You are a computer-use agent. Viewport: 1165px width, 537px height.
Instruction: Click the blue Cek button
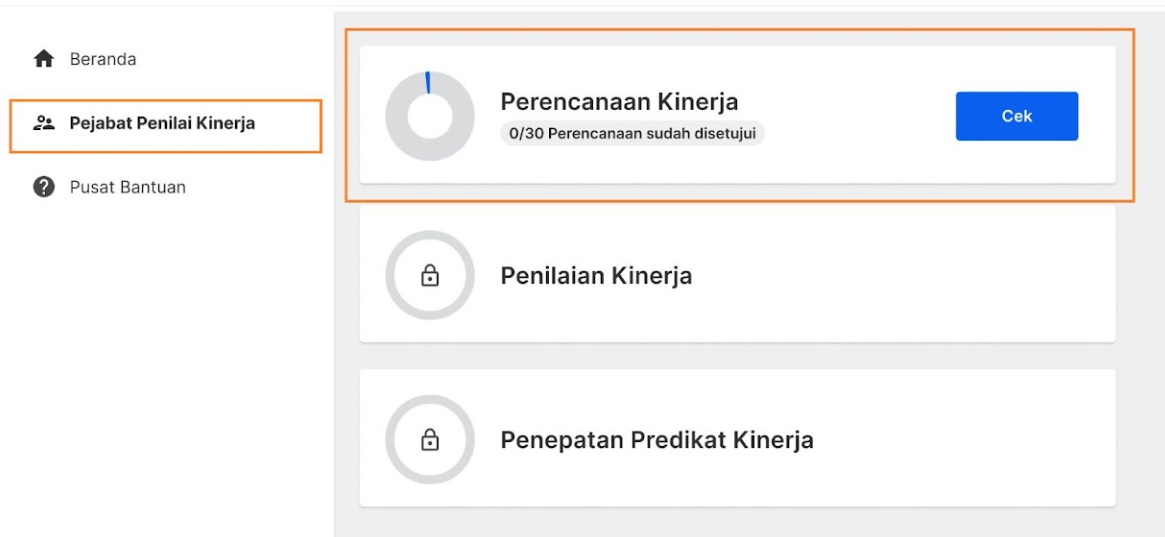tap(1016, 116)
